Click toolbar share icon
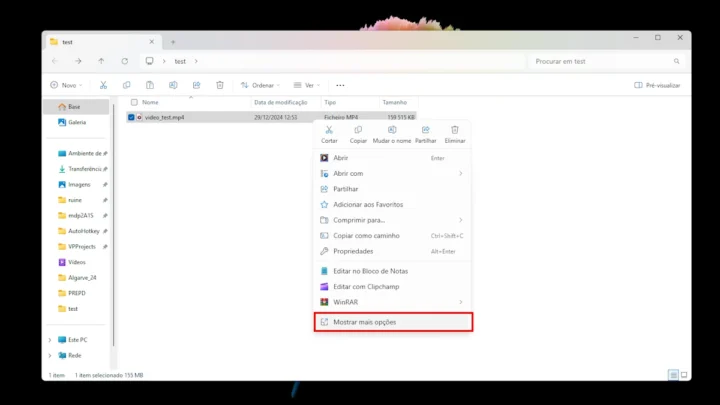720x405 pixels. [197, 85]
